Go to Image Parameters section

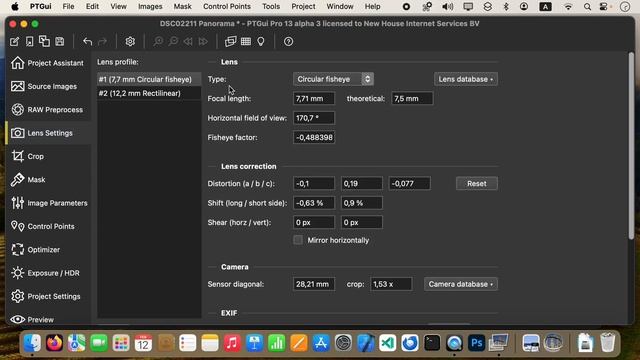(x=48, y=203)
